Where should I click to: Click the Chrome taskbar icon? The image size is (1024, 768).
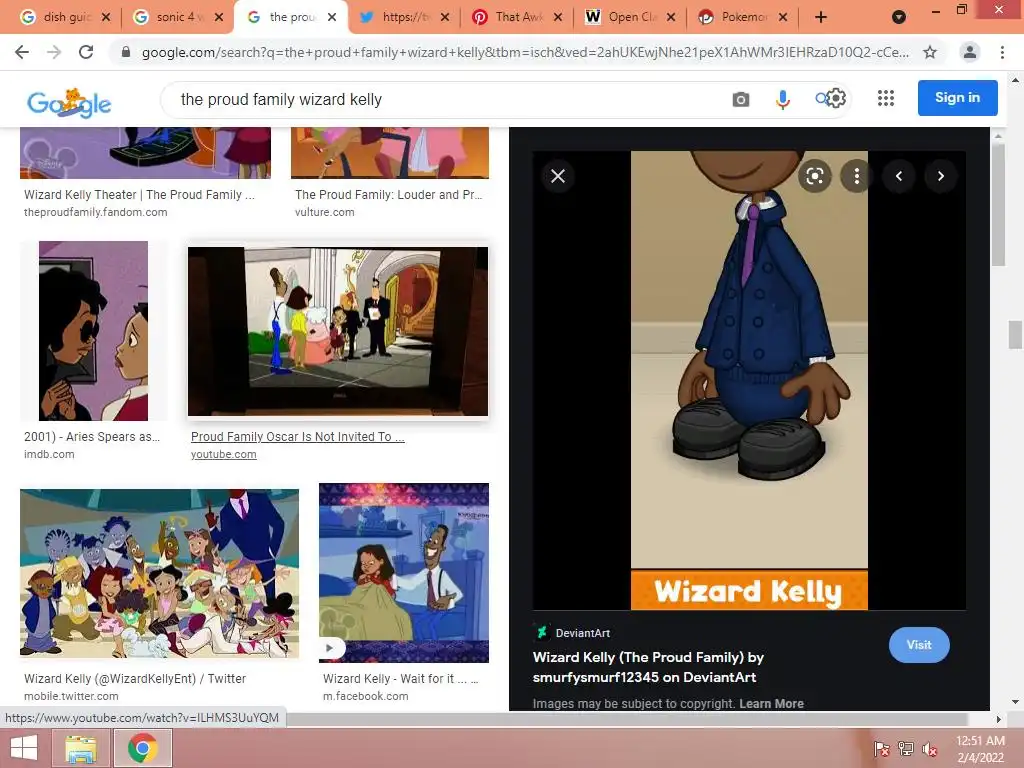[143, 748]
